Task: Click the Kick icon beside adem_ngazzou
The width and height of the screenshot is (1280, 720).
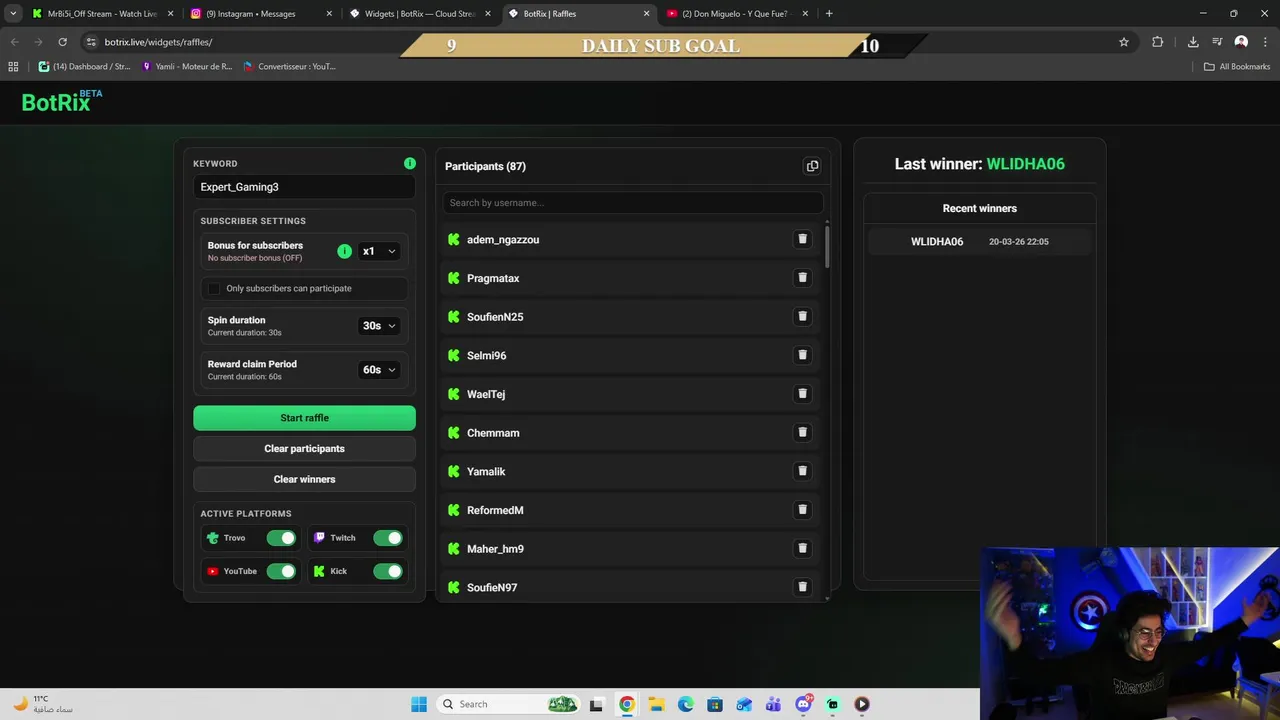Action: pyautogui.click(x=454, y=240)
